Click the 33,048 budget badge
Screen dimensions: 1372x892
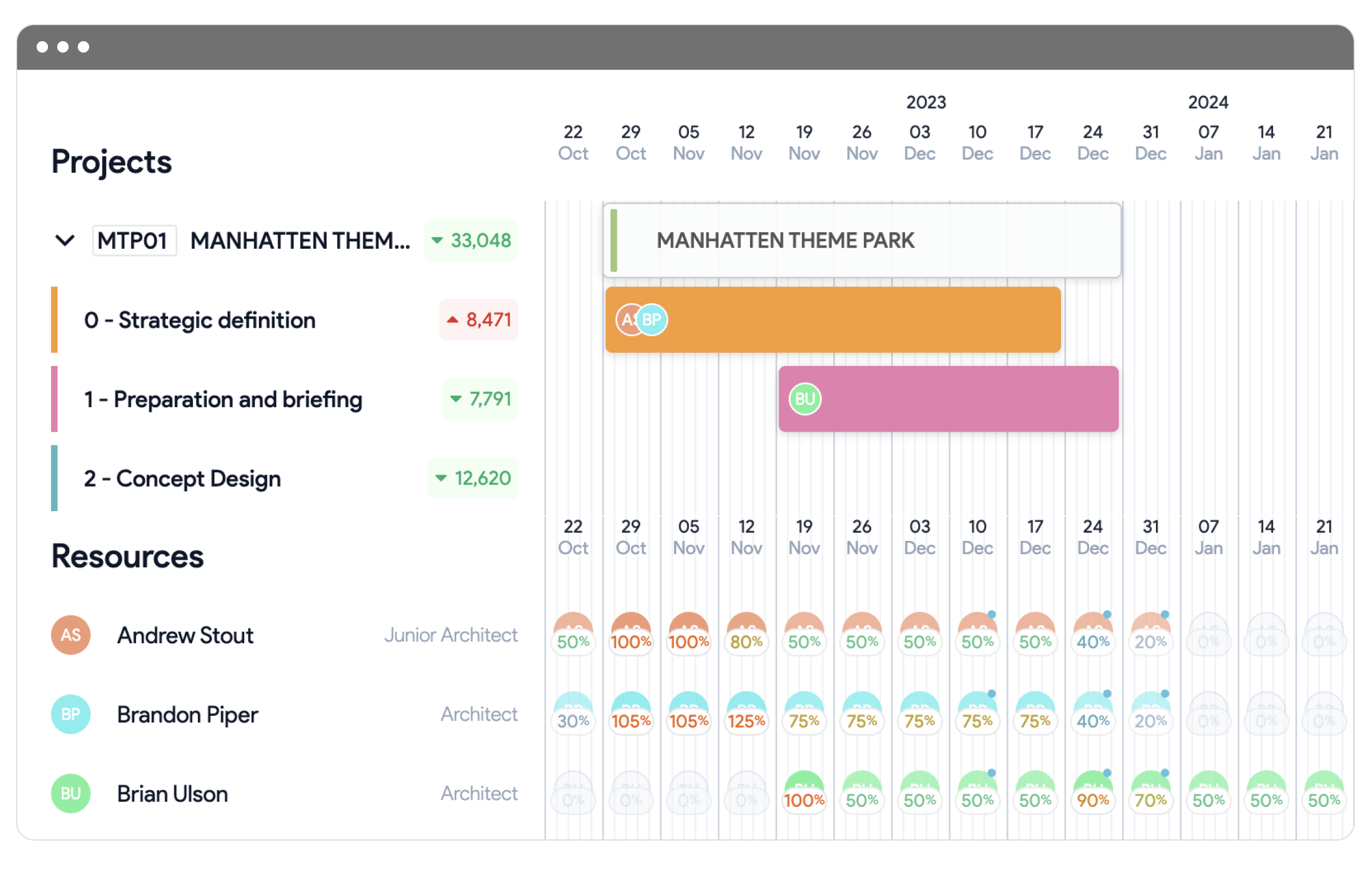click(x=472, y=241)
